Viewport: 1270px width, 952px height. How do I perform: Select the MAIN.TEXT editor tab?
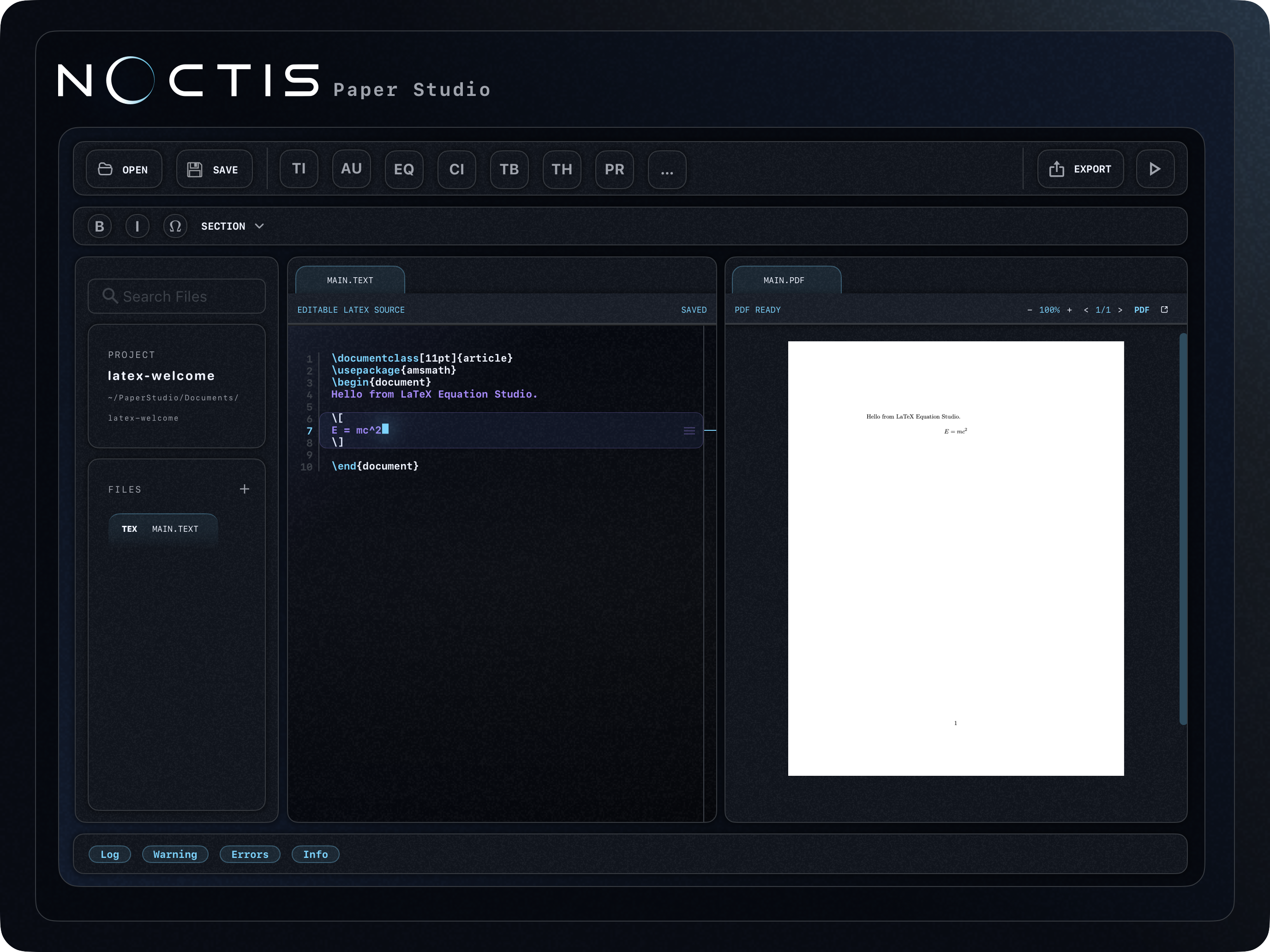click(350, 280)
